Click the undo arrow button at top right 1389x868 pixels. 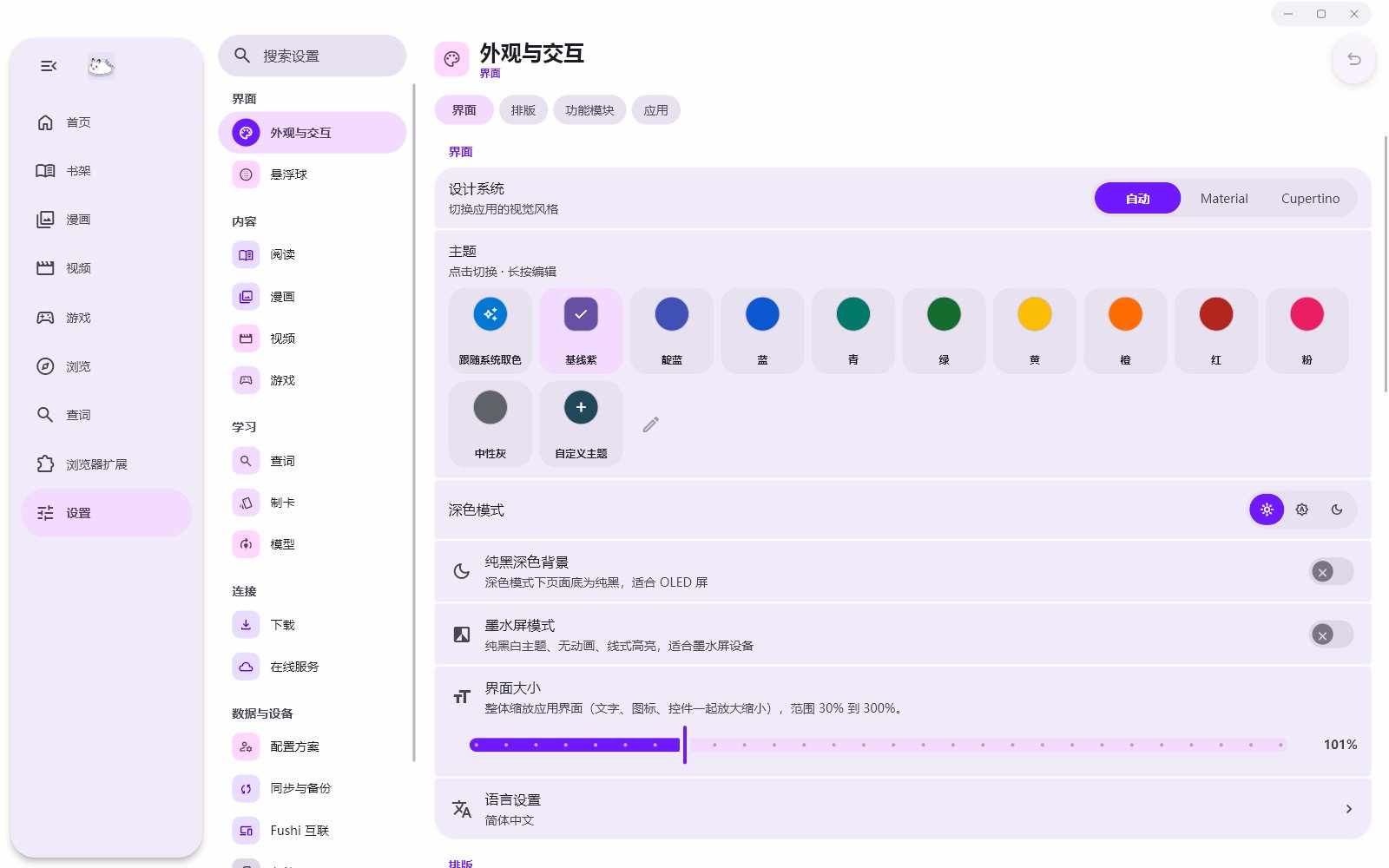pyautogui.click(x=1353, y=60)
